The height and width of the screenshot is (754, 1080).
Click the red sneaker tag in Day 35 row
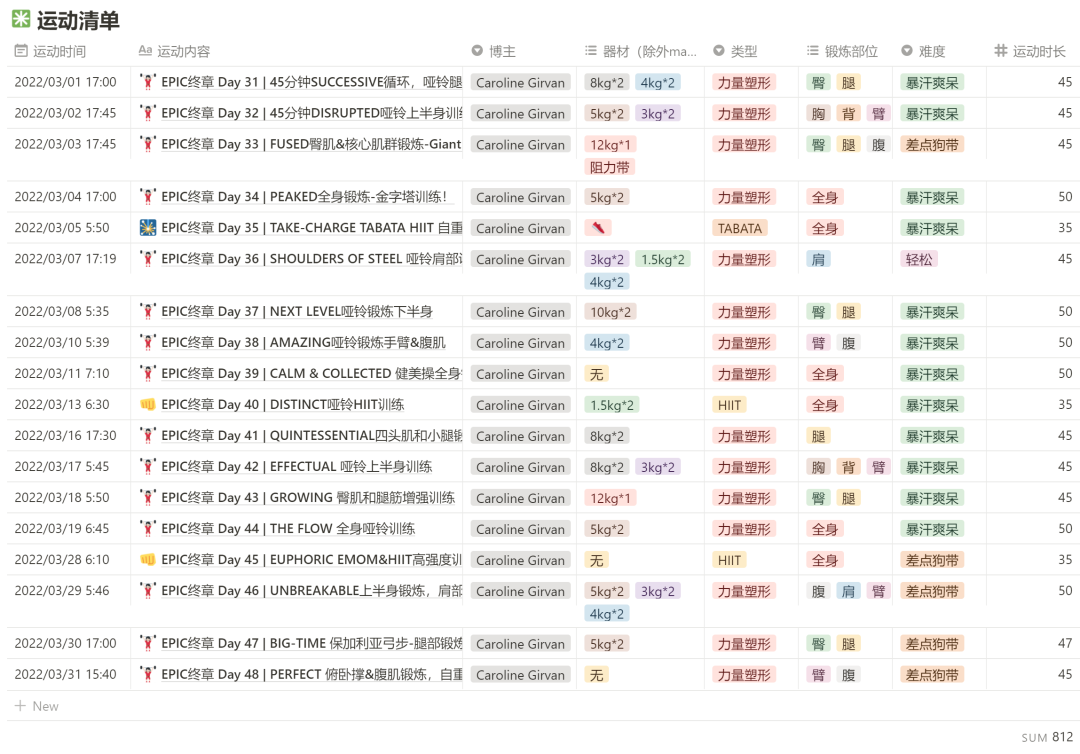point(597,228)
